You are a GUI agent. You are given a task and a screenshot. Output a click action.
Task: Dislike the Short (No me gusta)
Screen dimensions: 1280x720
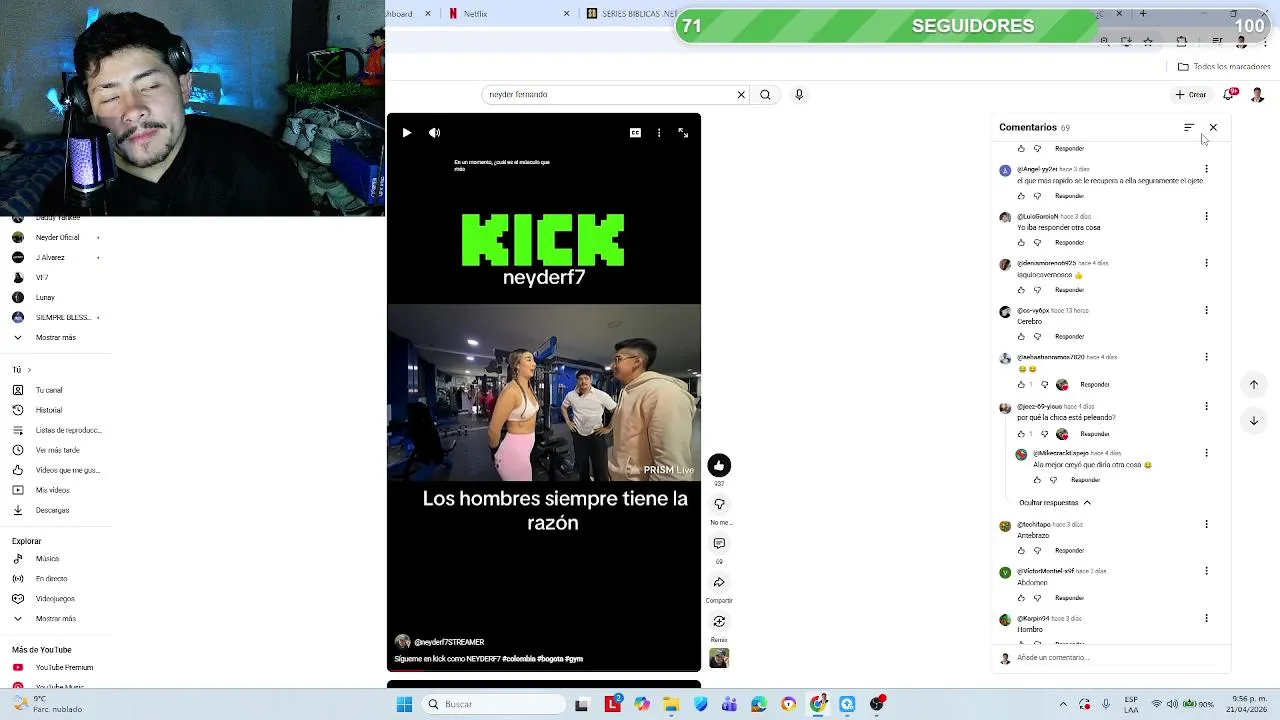tap(719, 504)
